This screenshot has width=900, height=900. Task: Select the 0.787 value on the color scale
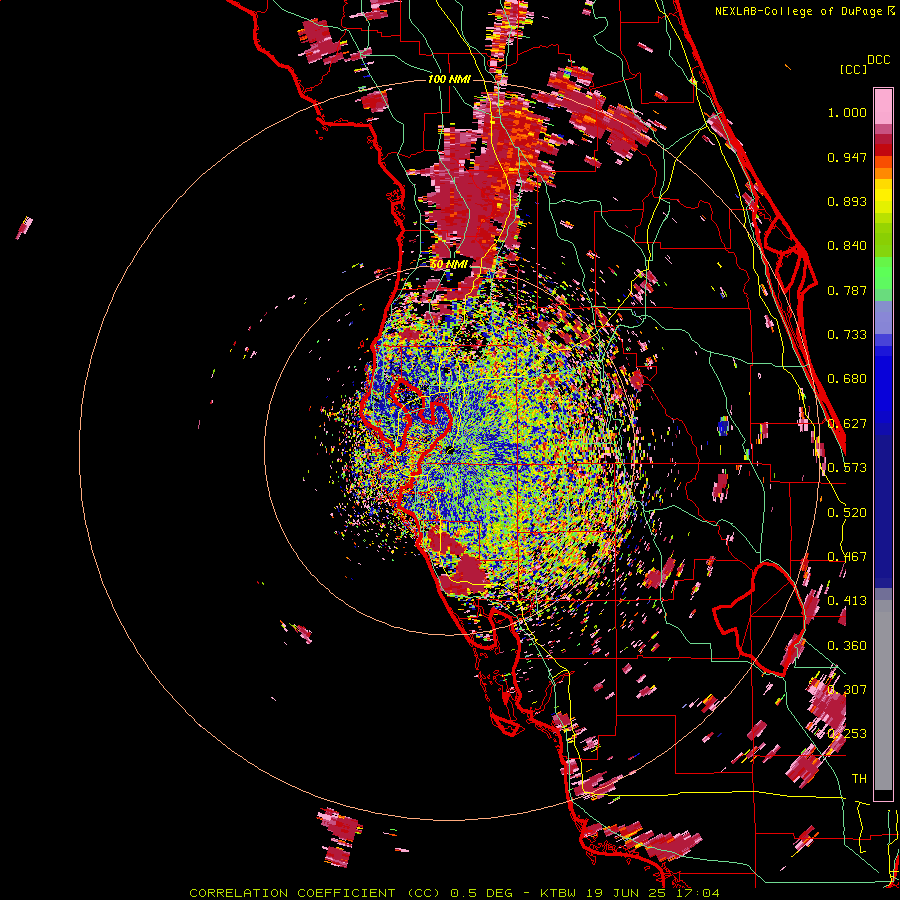tap(847, 290)
